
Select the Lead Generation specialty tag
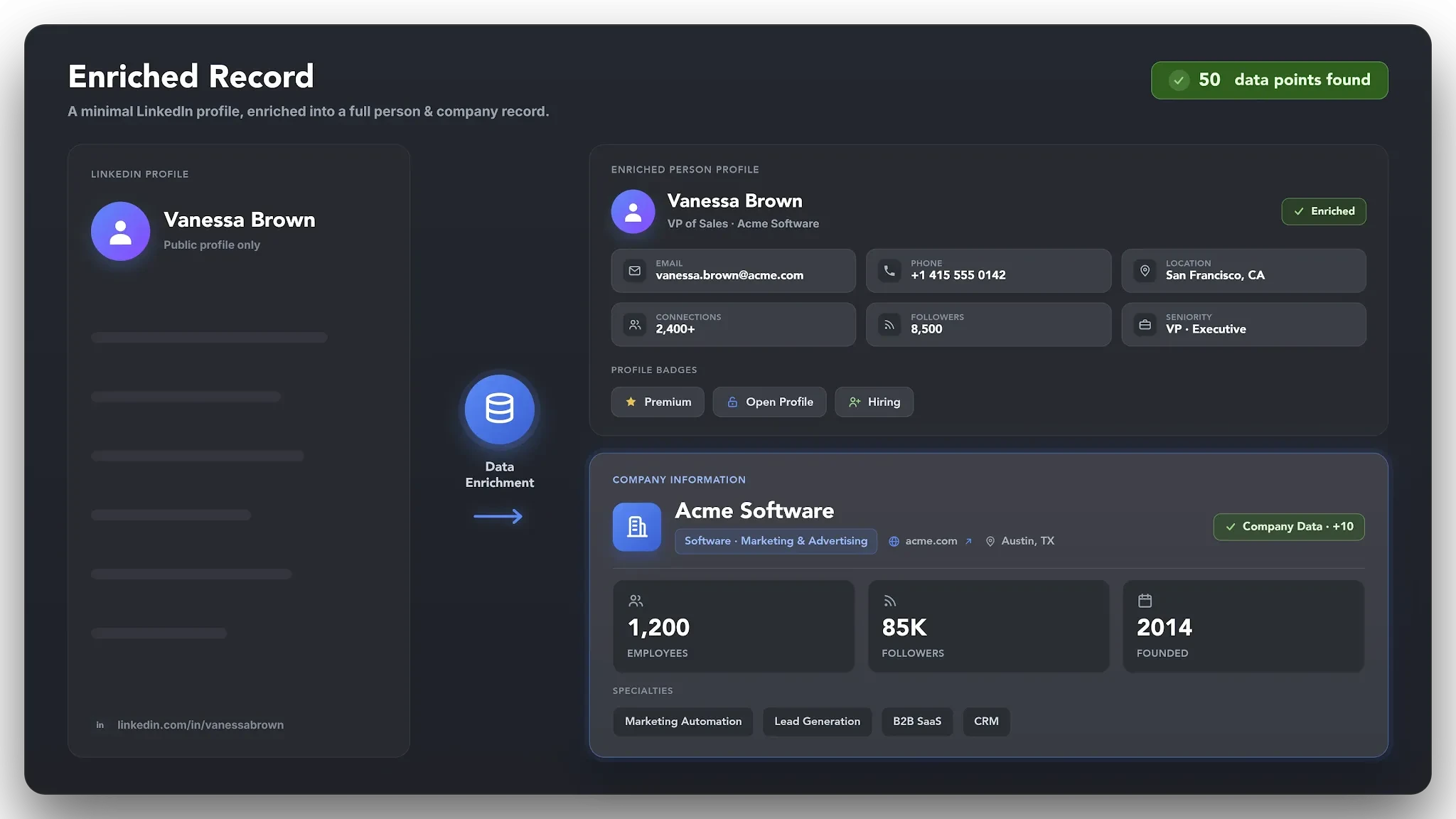817,722
